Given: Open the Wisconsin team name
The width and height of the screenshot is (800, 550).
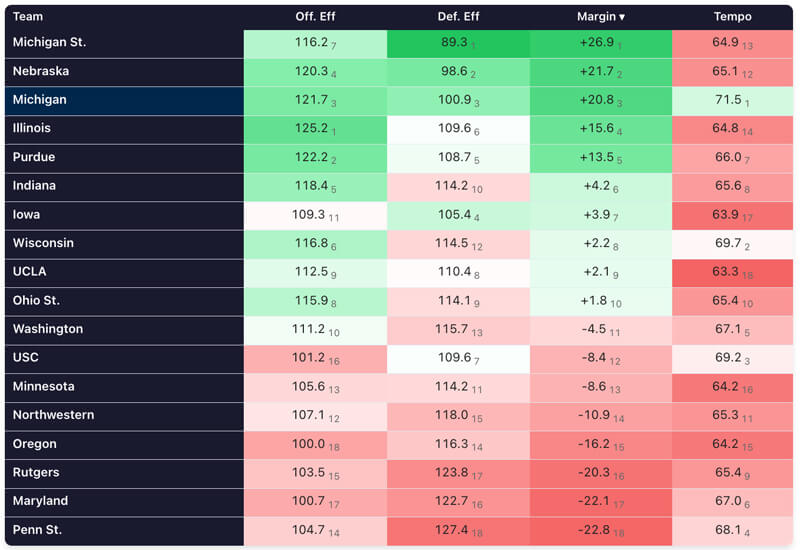Looking at the screenshot, I should 43,244.
